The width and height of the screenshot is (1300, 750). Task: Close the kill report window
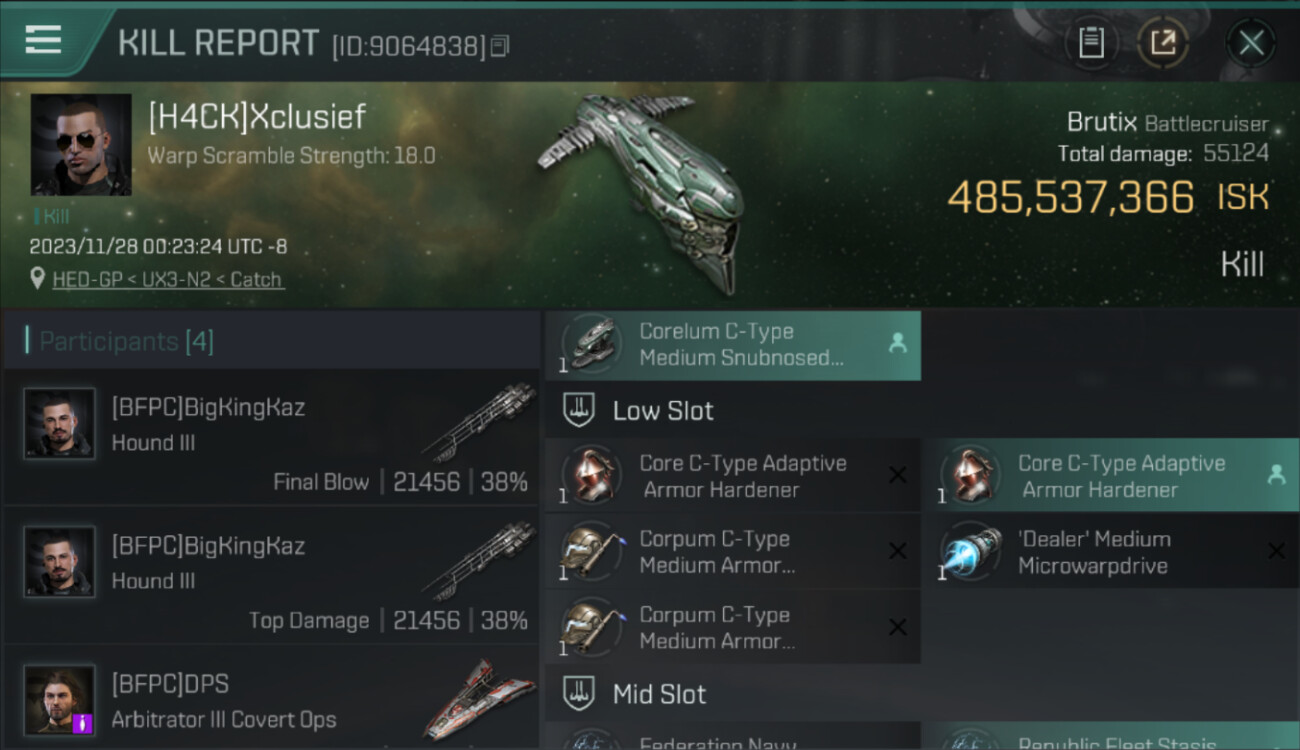click(x=1251, y=43)
